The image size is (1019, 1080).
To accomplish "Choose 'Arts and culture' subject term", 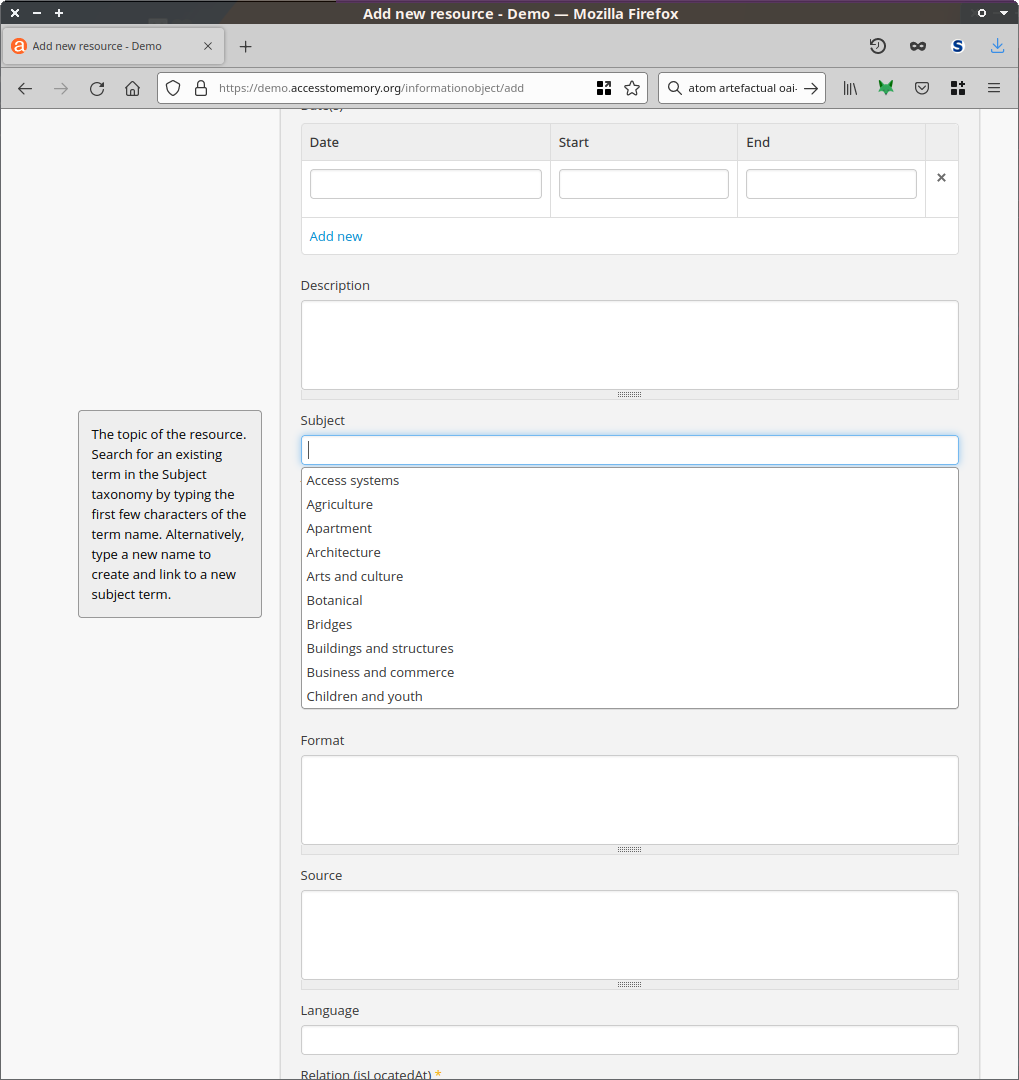I will pos(355,576).
